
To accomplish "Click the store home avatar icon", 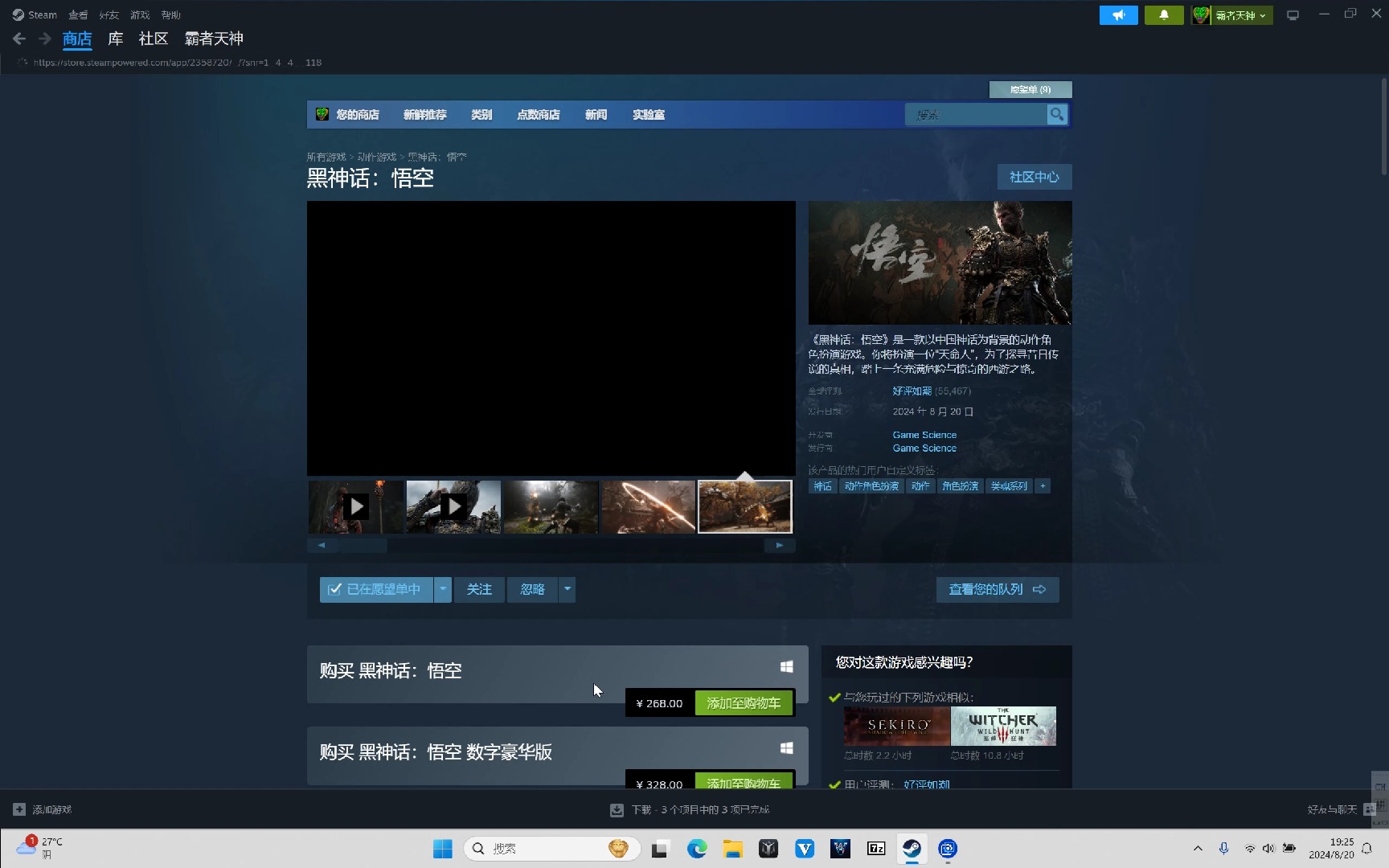I will pyautogui.click(x=322, y=114).
